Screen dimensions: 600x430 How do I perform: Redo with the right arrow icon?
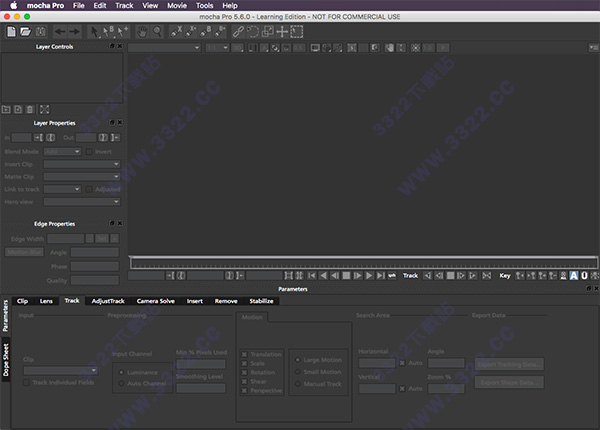[x=74, y=31]
